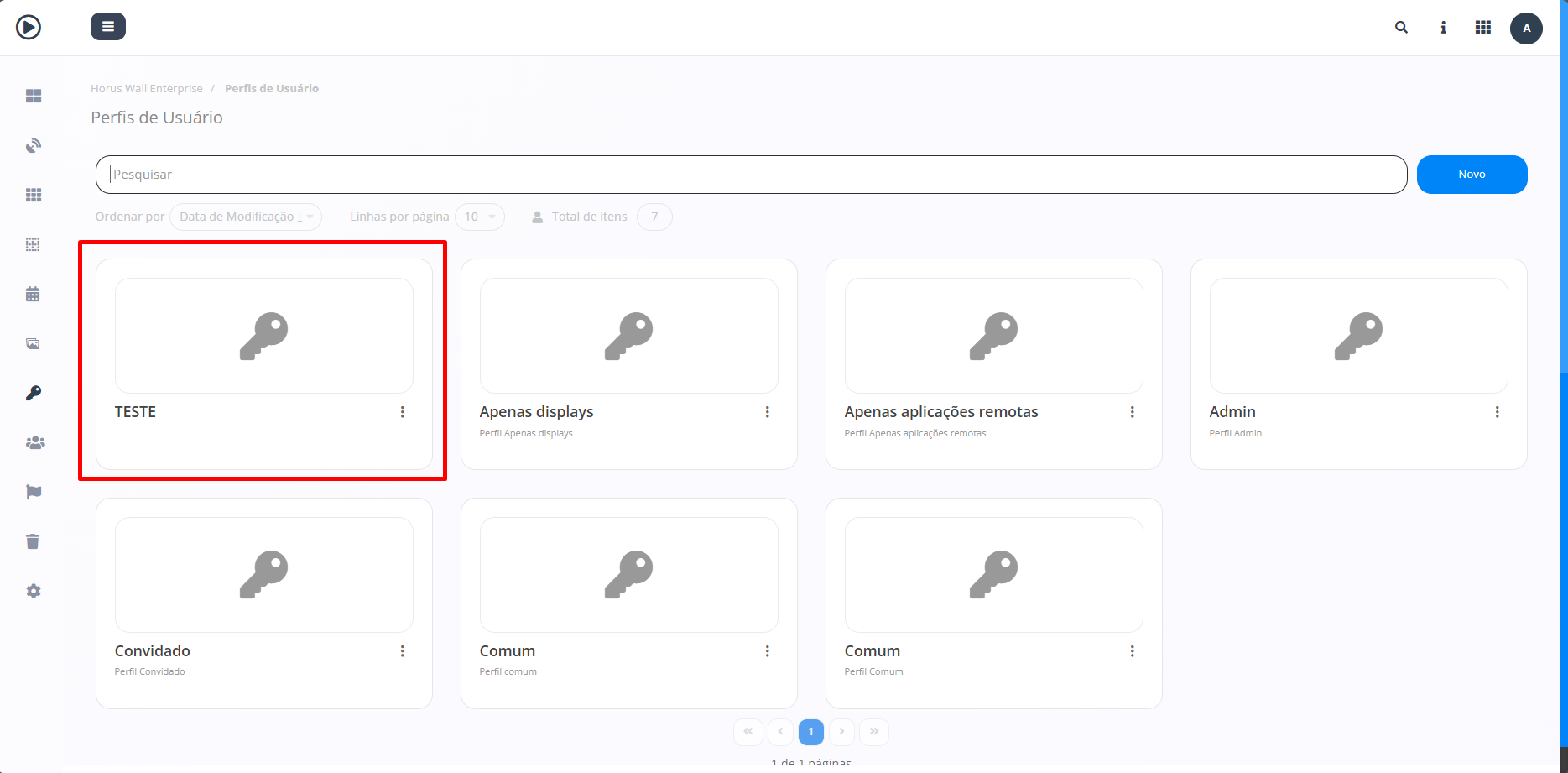Open the 'Linhas por página' dropdown
This screenshot has height=773, width=1568.
[x=479, y=217]
